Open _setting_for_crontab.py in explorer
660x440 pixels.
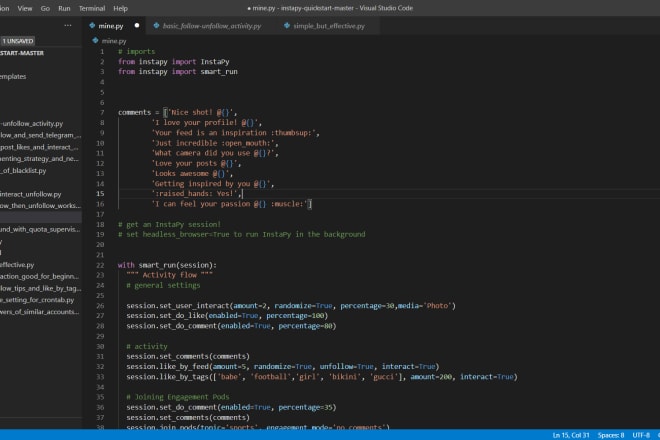click(37, 300)
